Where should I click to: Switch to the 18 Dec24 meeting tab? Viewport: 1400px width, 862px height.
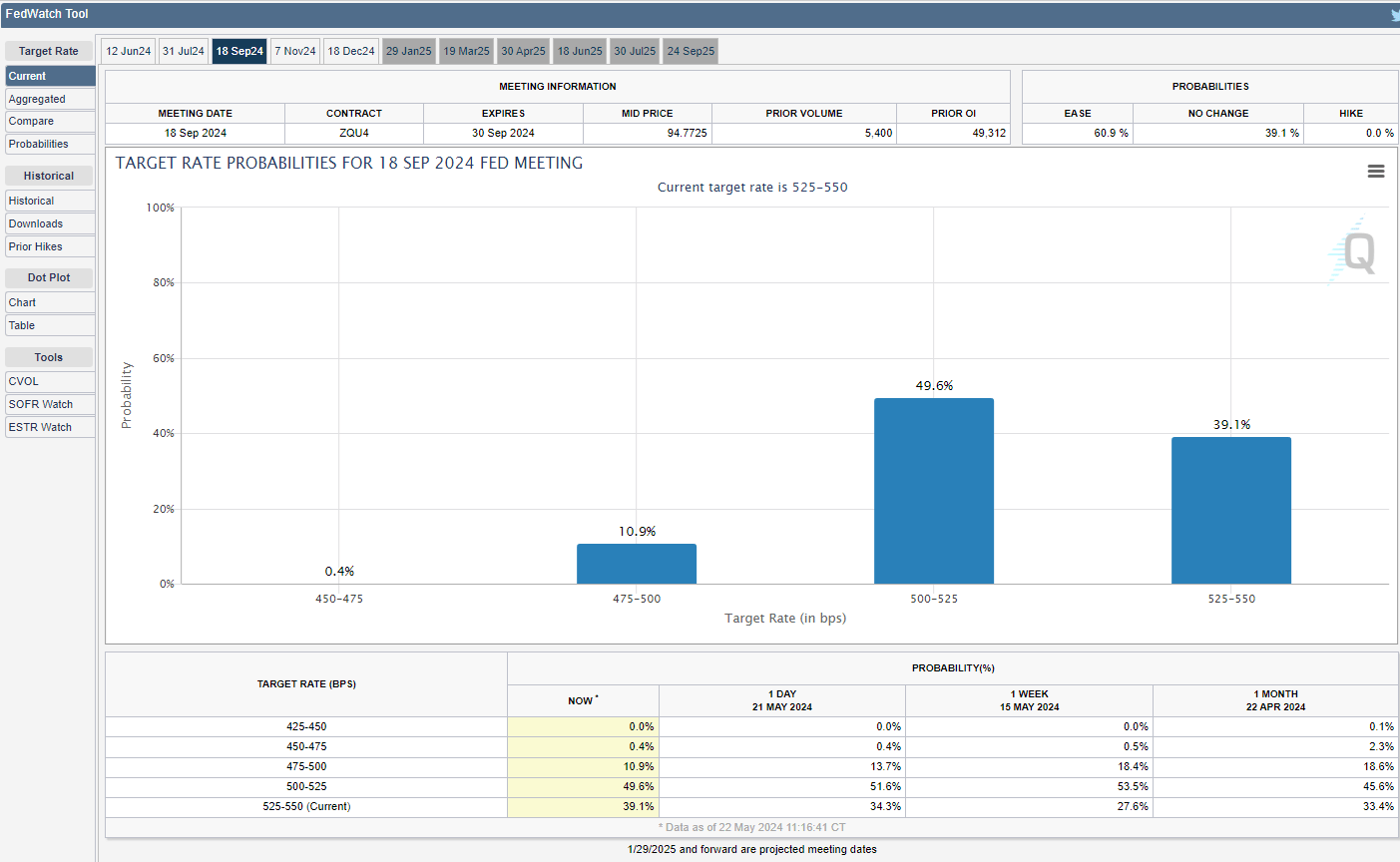point(350,51)
